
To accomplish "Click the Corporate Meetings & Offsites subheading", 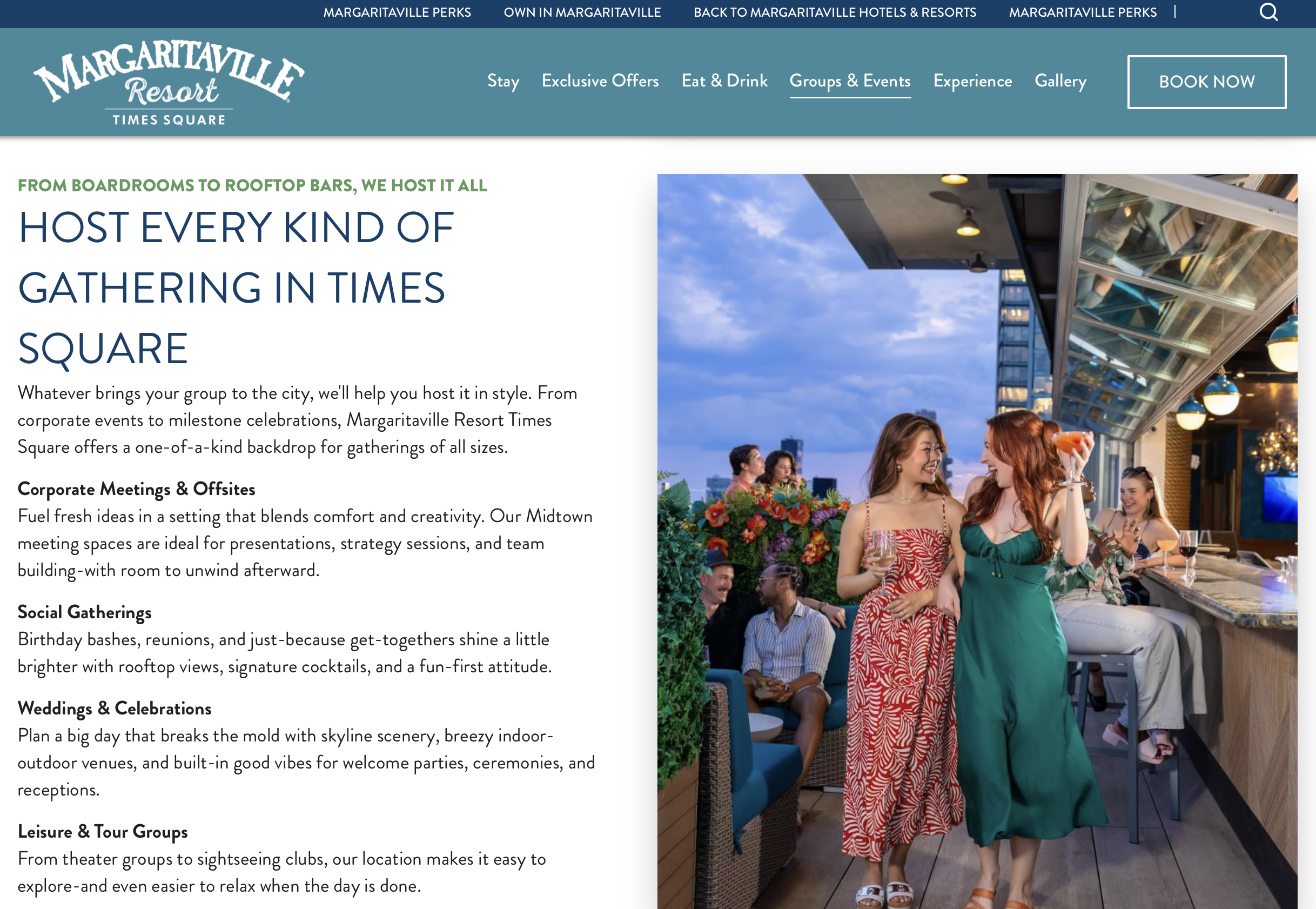I will pos(137,489).
